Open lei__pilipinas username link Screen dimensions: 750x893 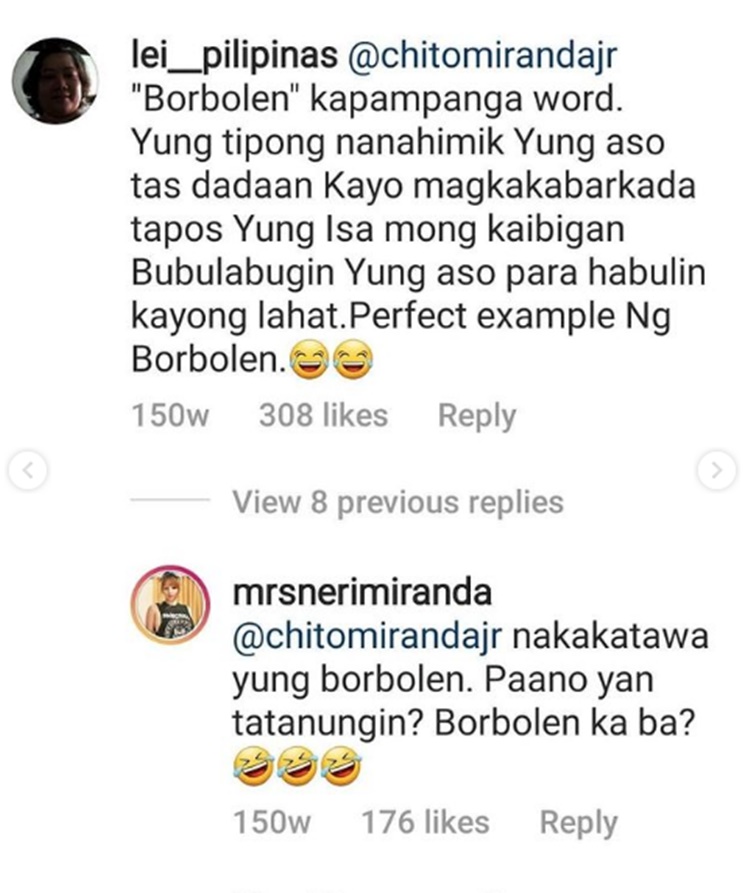[234, 56]
